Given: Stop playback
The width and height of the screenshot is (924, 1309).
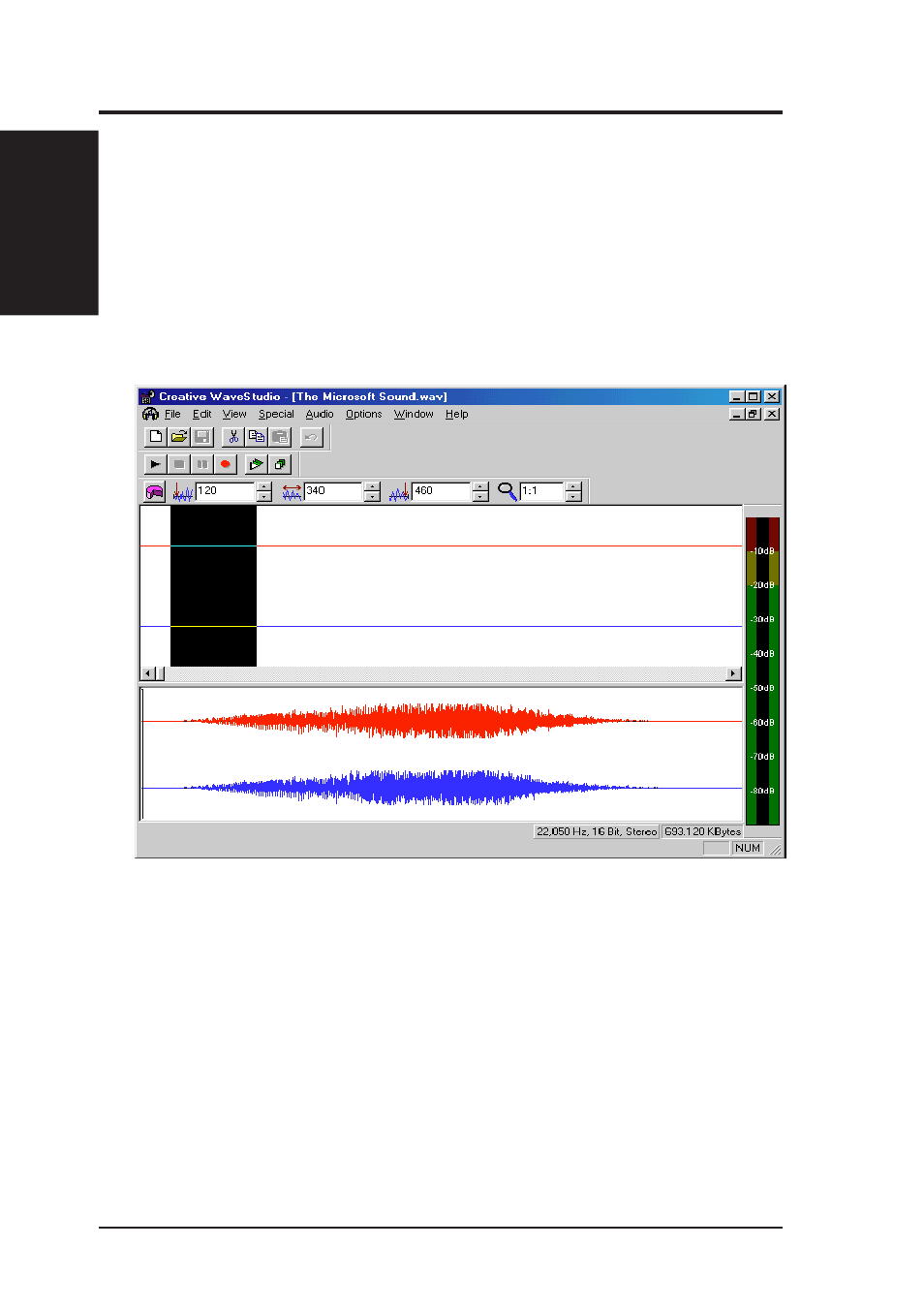Looking at the screenshot, I should 178,464.
